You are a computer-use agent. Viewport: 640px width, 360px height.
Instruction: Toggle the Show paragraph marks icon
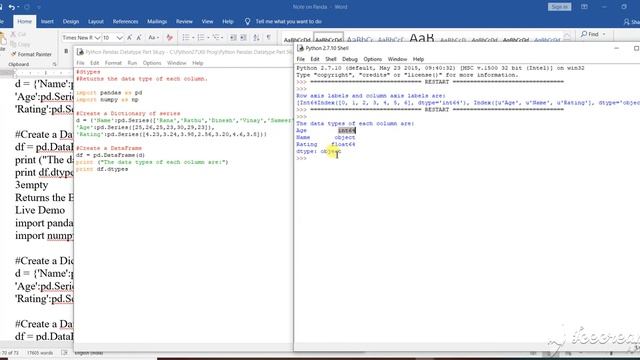click(269, 38)
